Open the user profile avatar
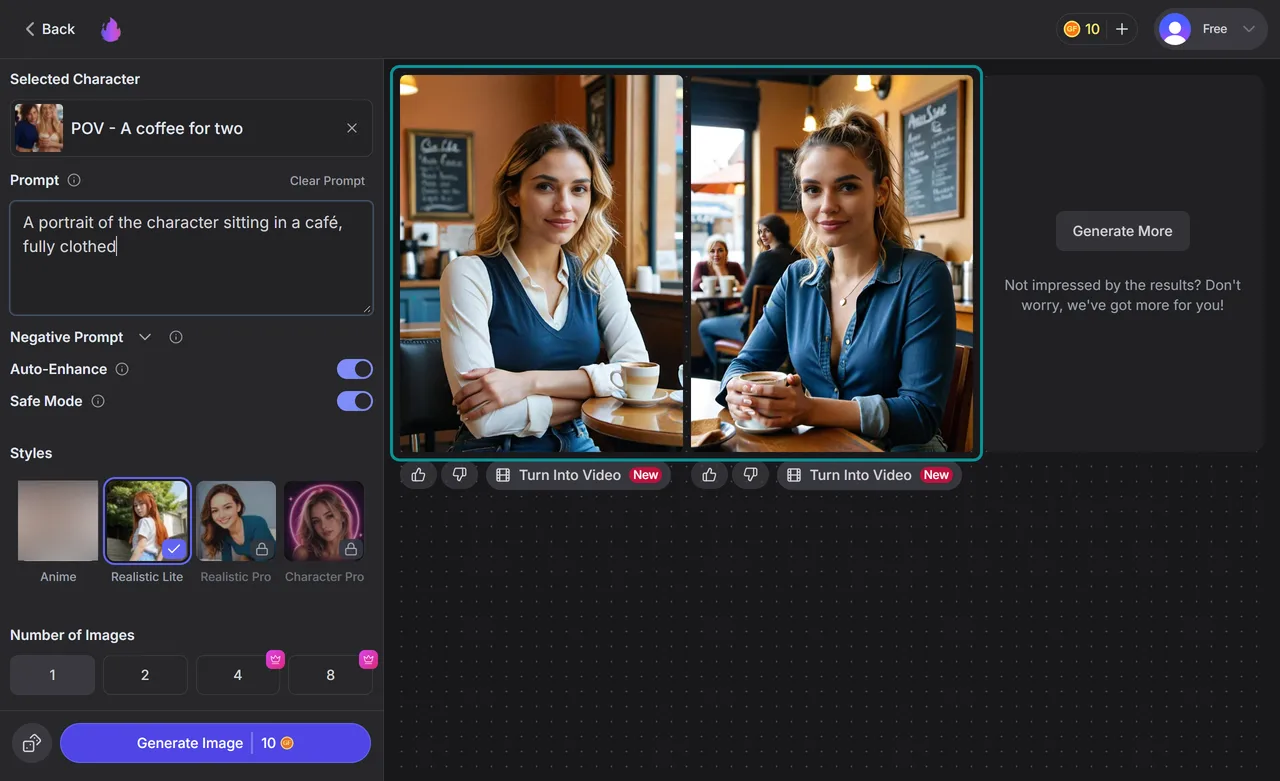The width and height of the screenshot is (1280, 781). pyautogui.click(x=1174, y=29)
